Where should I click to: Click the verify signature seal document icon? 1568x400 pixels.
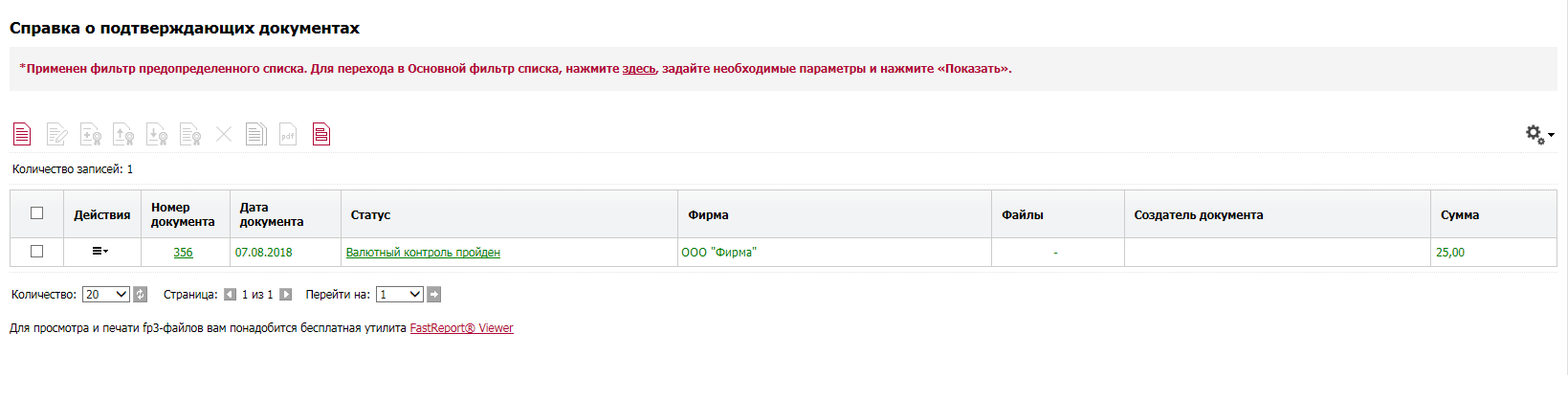click(x=190, y=134)
